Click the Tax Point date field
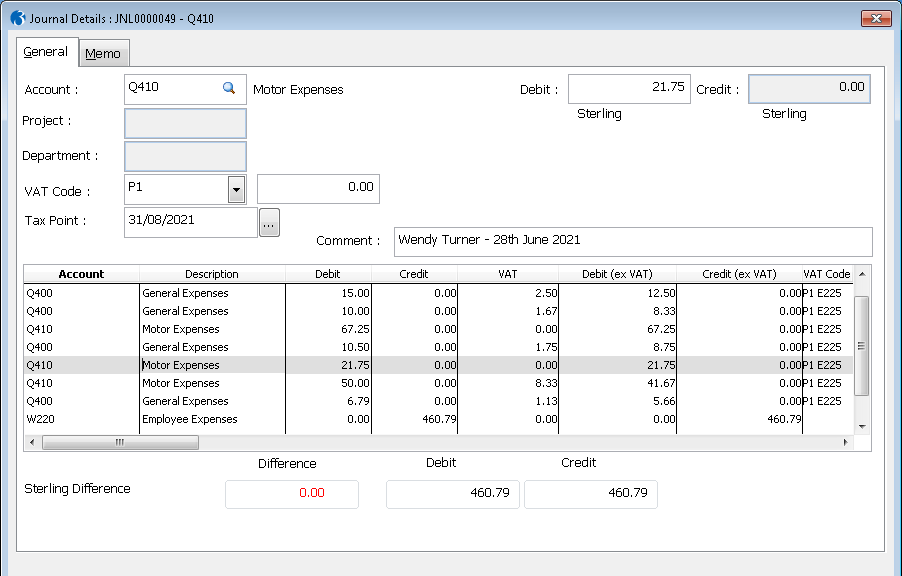The height and width of the screenshot is (576, 902). [x=191, y=222]
